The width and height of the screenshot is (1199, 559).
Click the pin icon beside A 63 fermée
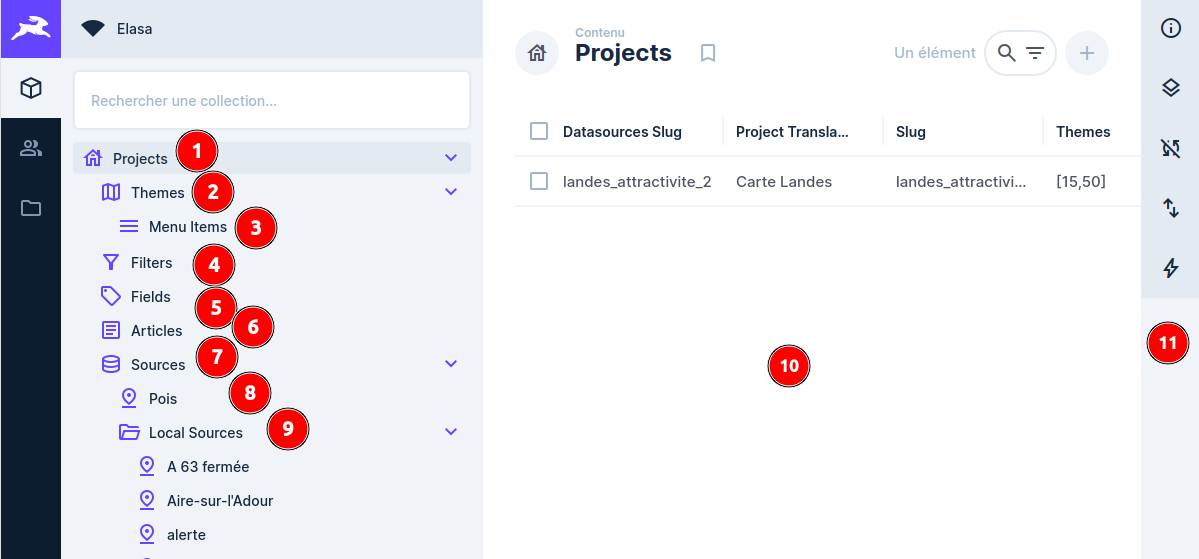[147, 466]
